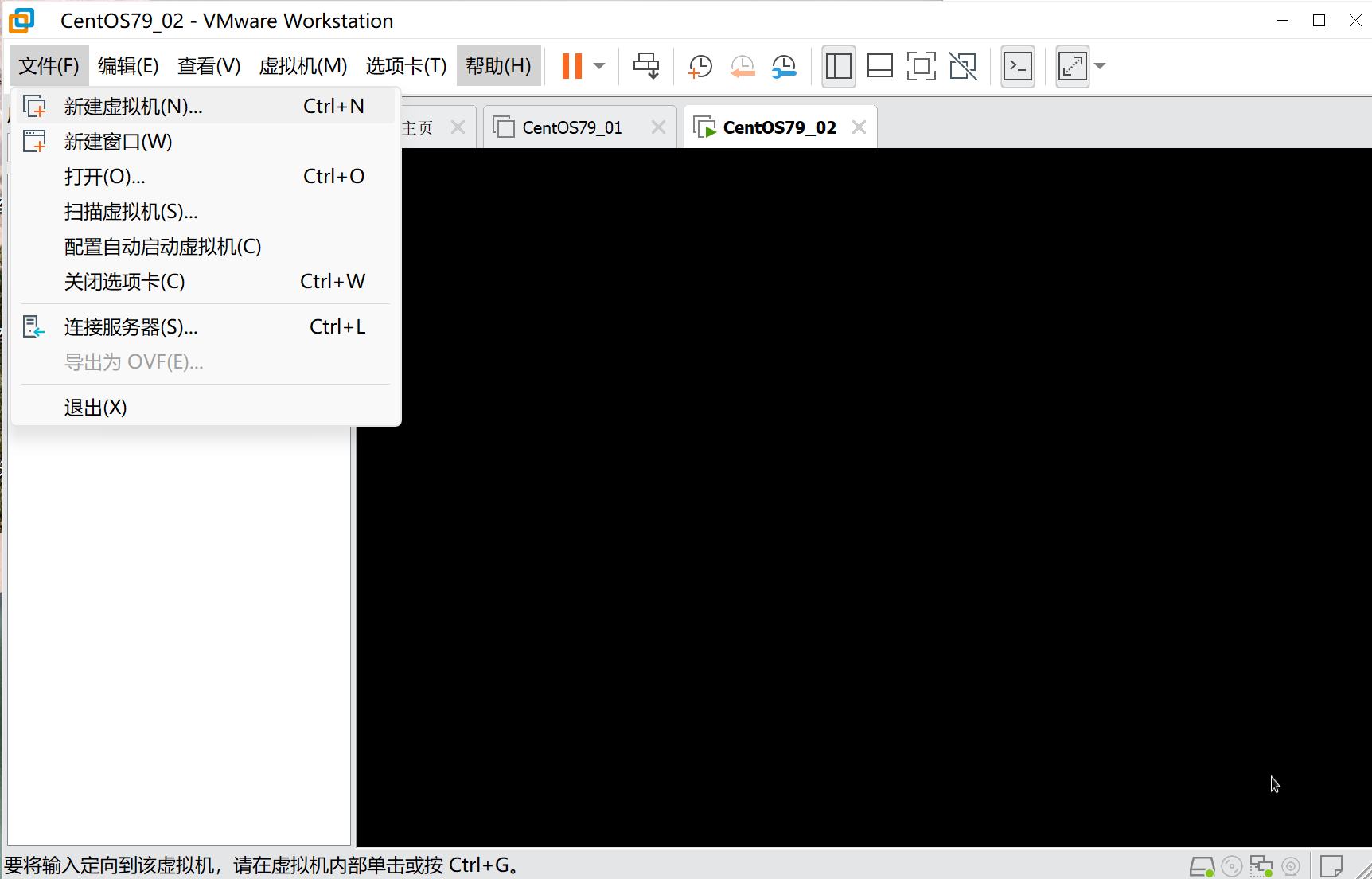Open the 文件(F) menu

coord(49,65)
